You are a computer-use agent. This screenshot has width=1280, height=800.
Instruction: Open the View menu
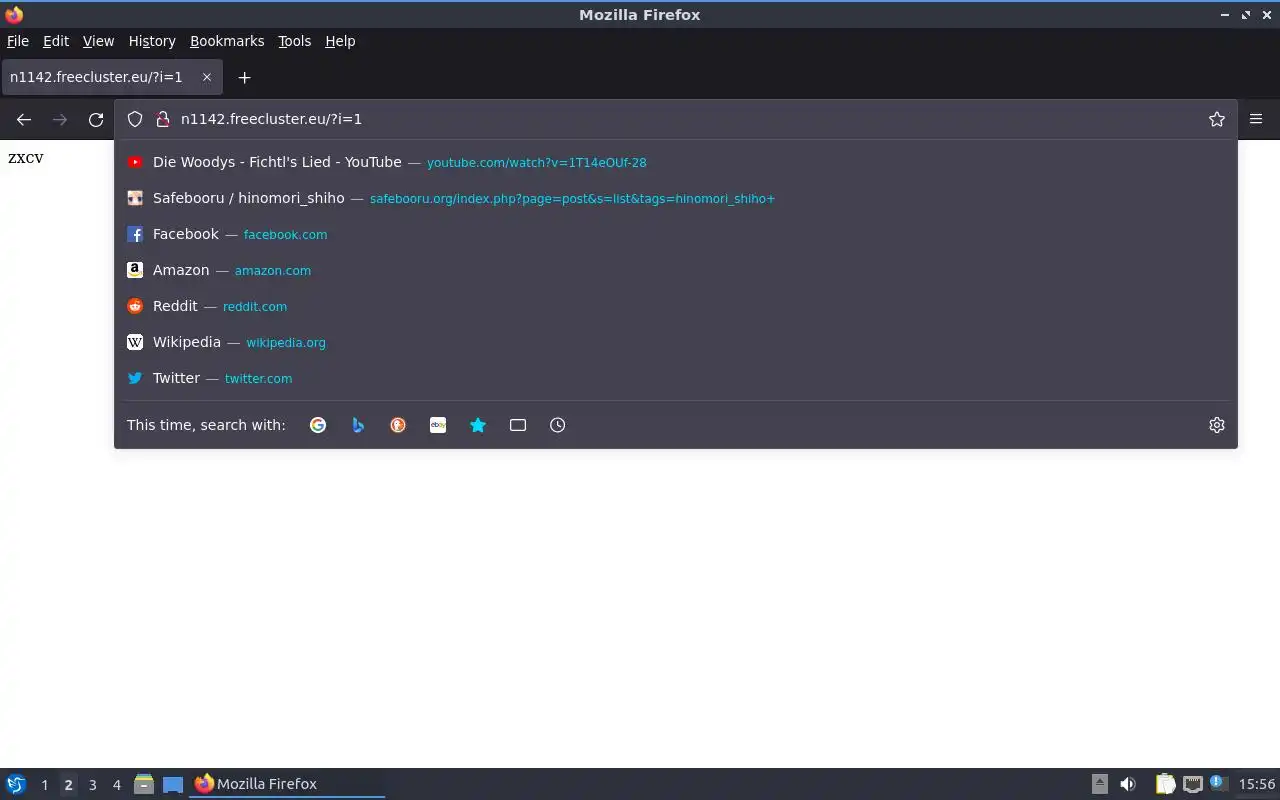(x=98, y=41)
